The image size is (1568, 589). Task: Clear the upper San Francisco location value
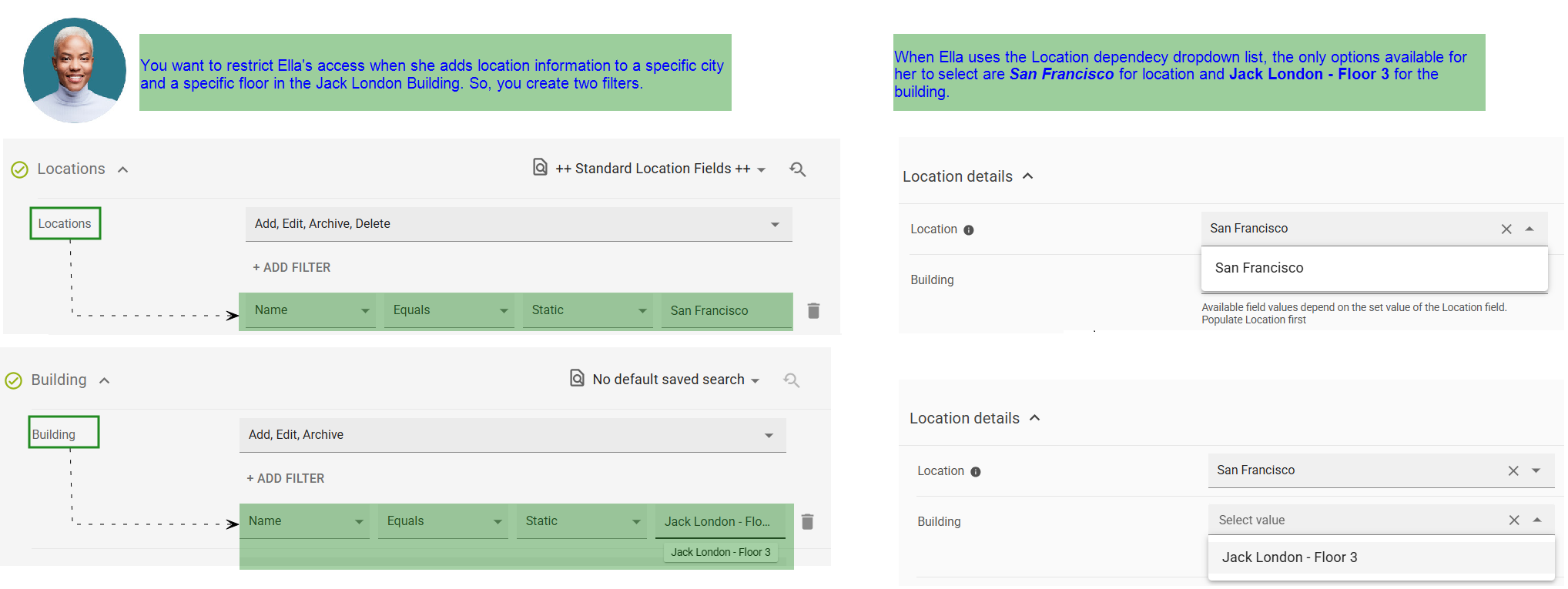pyautogui.click(x=1506, y=229)
